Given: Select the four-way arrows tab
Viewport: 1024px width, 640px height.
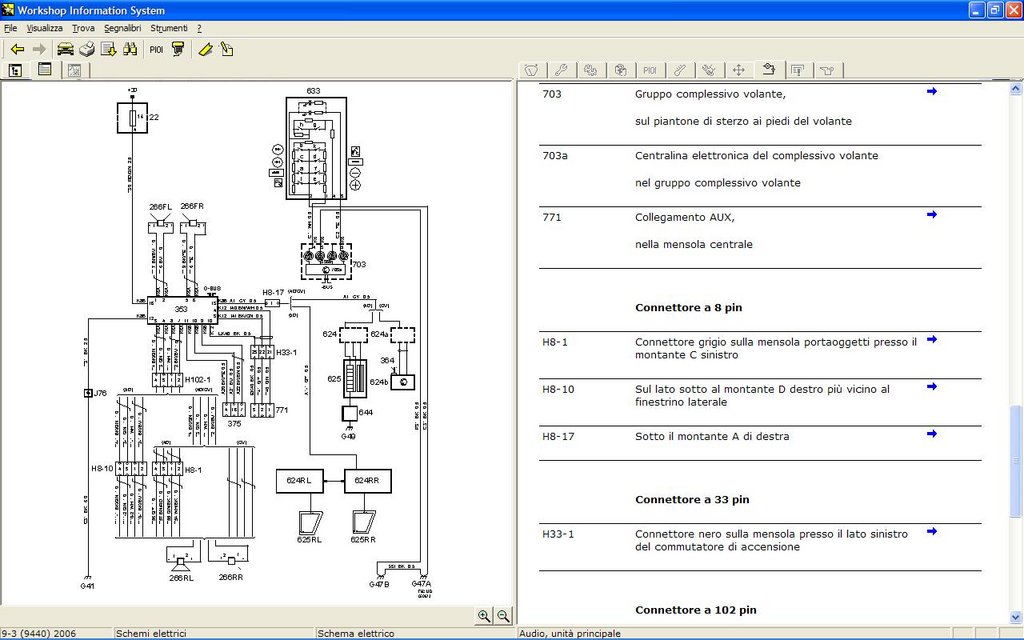Looking at the screenshot, I should [739, 70].
